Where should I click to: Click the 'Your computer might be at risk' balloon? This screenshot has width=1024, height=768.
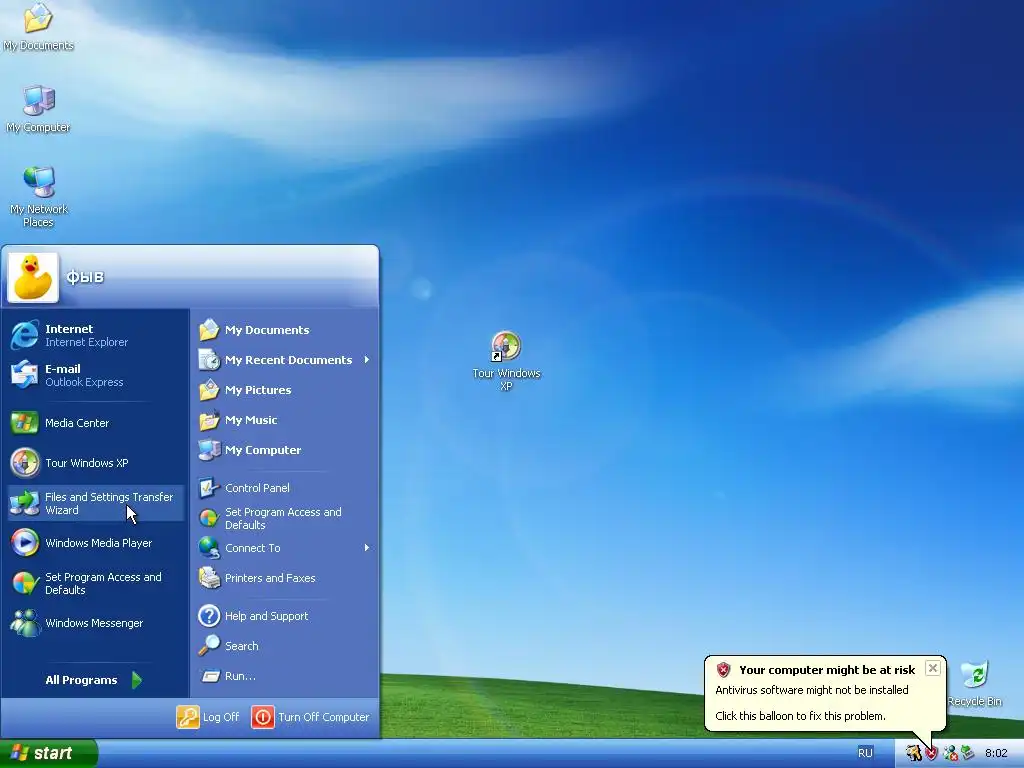point(825,692)
